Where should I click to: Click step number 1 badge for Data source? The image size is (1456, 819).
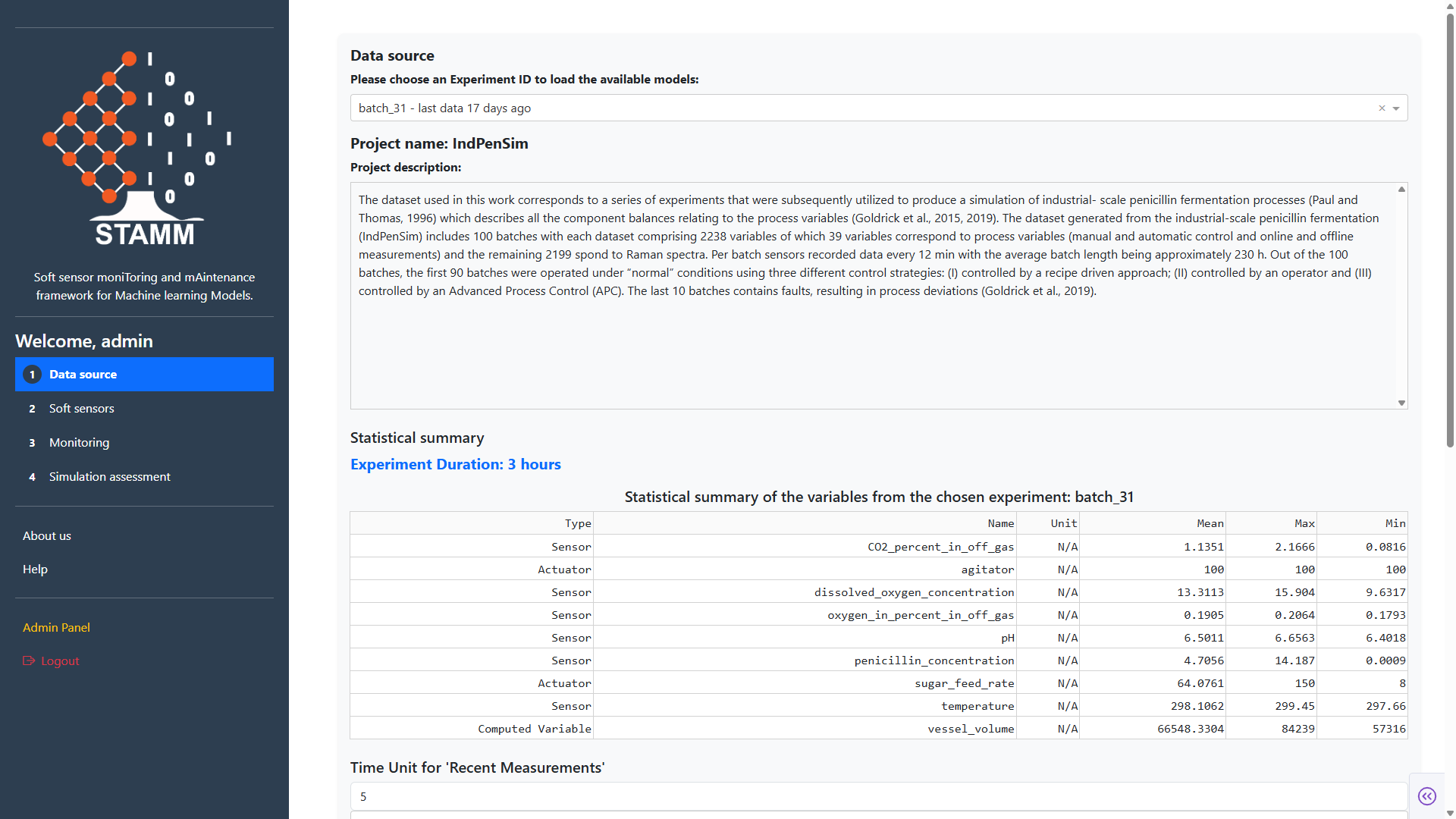[x=32, y=375]
